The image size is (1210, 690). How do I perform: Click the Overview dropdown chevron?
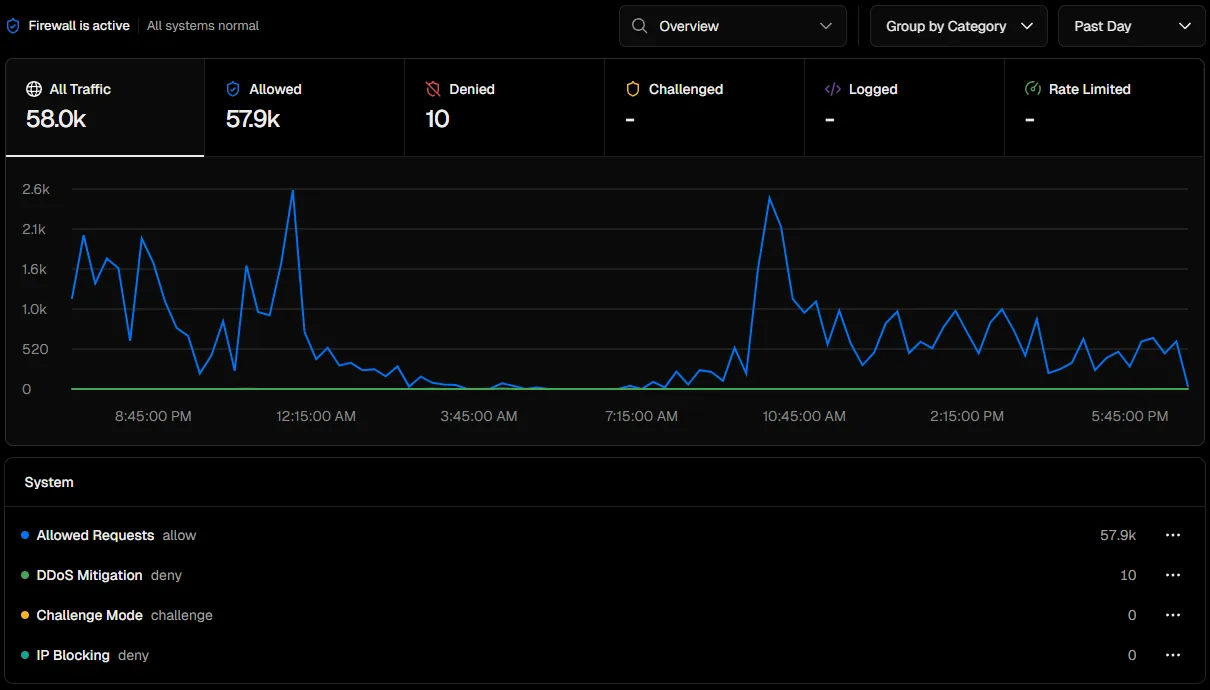tap(826, 26)
